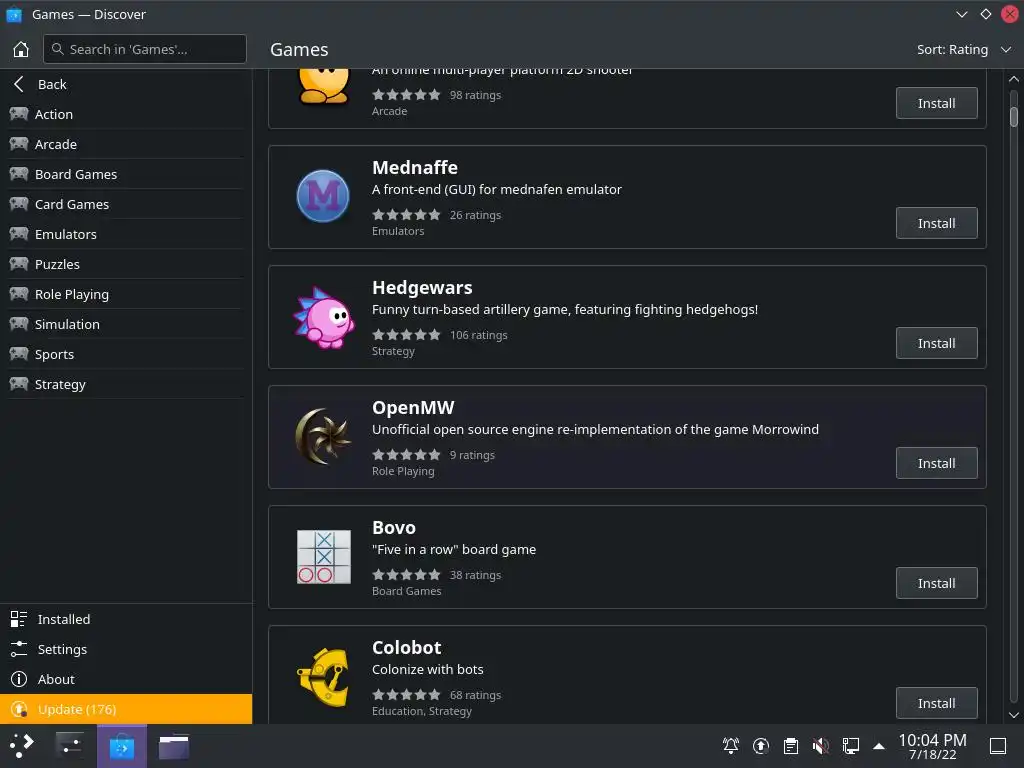Click the Settings sliders icon
Viewport: 1024px width, 768px height.
click(19, 649)
